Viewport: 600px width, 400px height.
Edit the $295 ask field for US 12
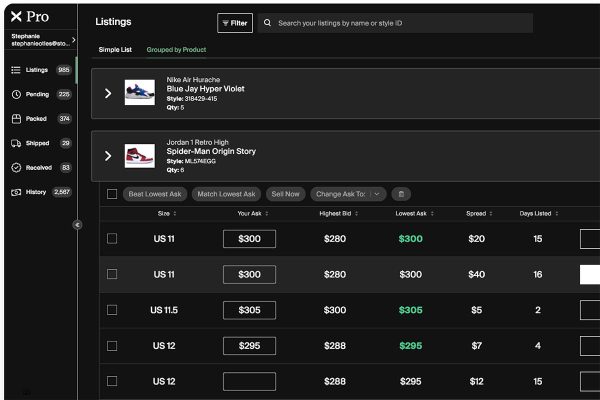249,346
